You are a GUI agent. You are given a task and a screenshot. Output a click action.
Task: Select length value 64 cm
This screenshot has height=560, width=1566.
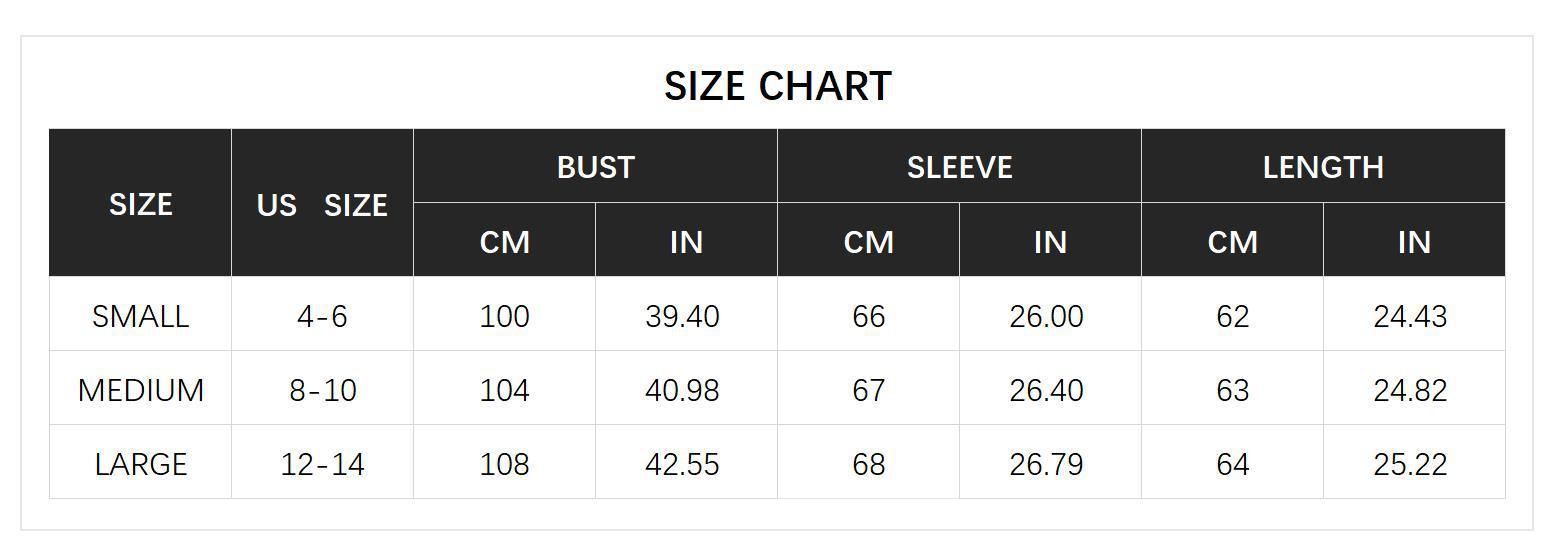1232,464
